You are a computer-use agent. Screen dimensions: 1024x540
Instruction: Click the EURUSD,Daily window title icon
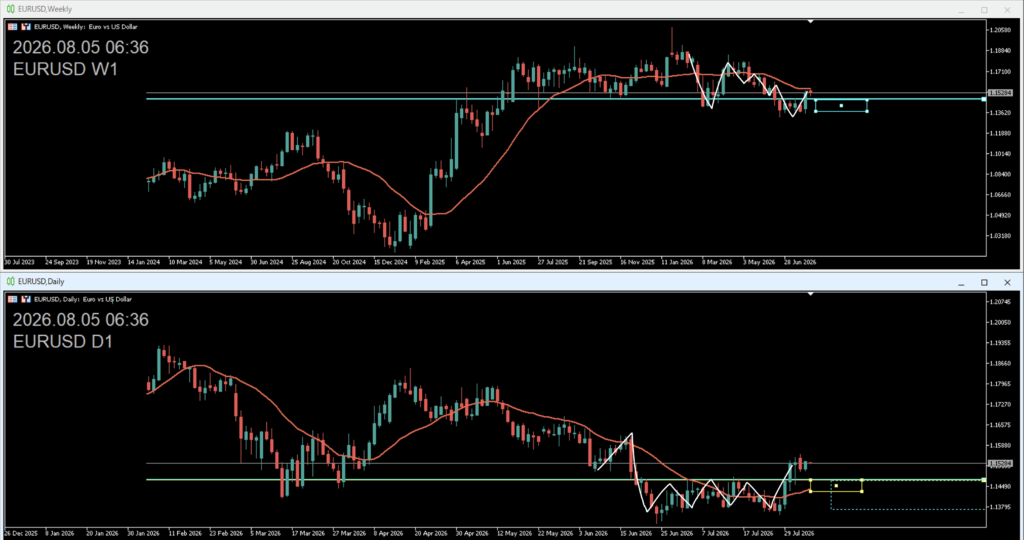click(10, 281)
